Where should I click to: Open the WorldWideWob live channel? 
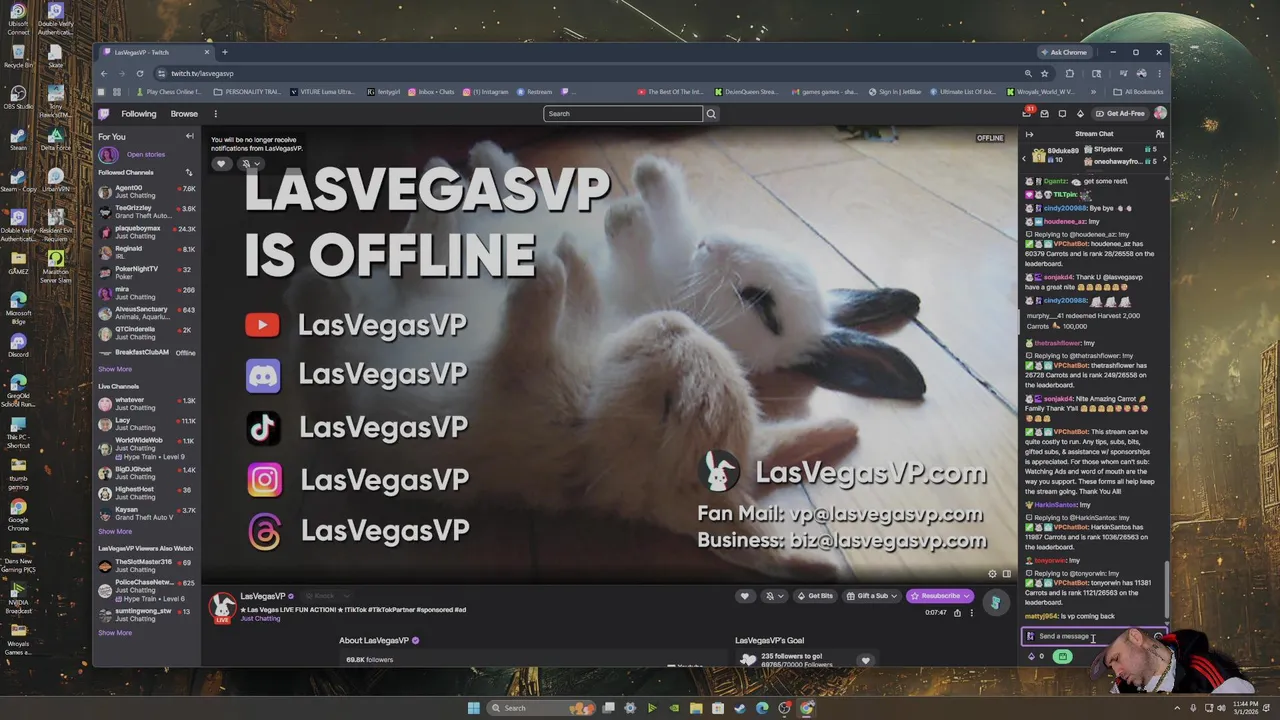coord(146,448)
